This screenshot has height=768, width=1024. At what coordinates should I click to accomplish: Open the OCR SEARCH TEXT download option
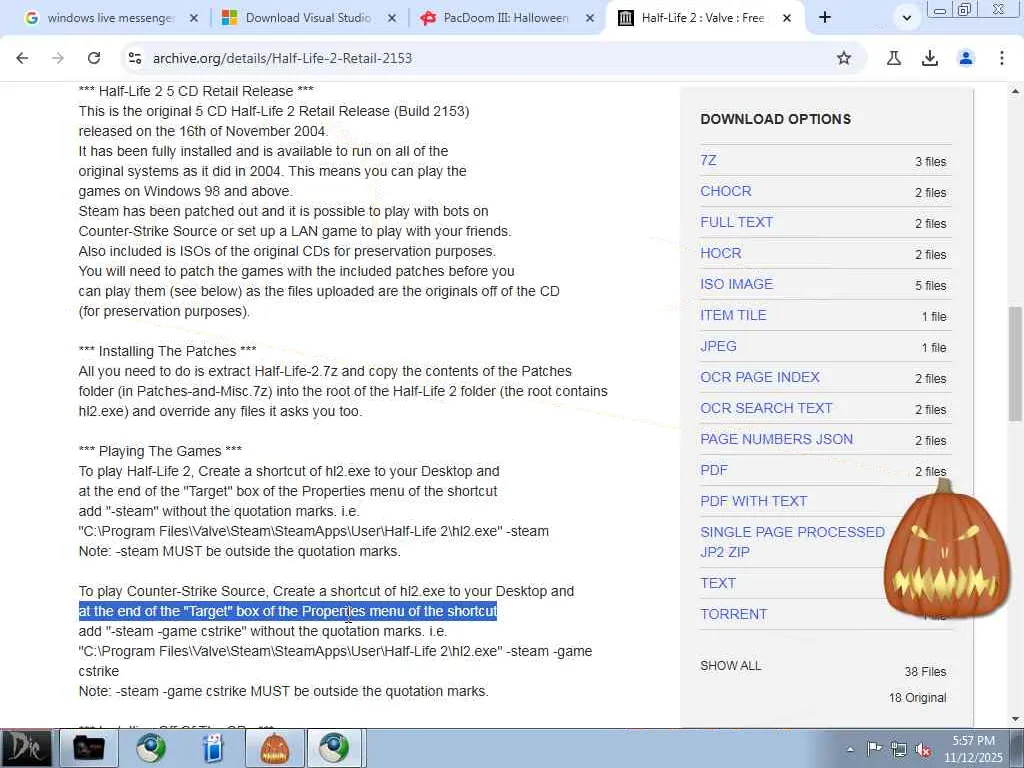[x=766, y=408]
